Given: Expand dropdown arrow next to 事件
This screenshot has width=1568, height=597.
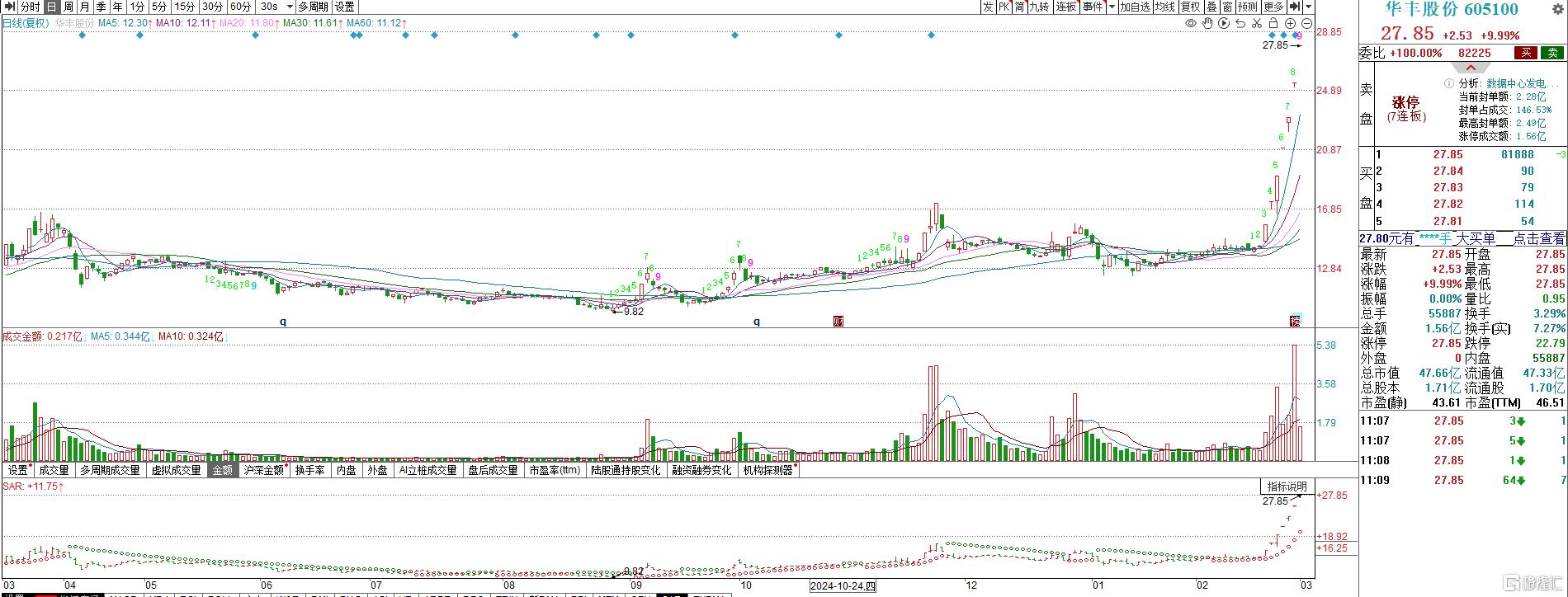Looking at the screenshot, I should point(1112,7).
